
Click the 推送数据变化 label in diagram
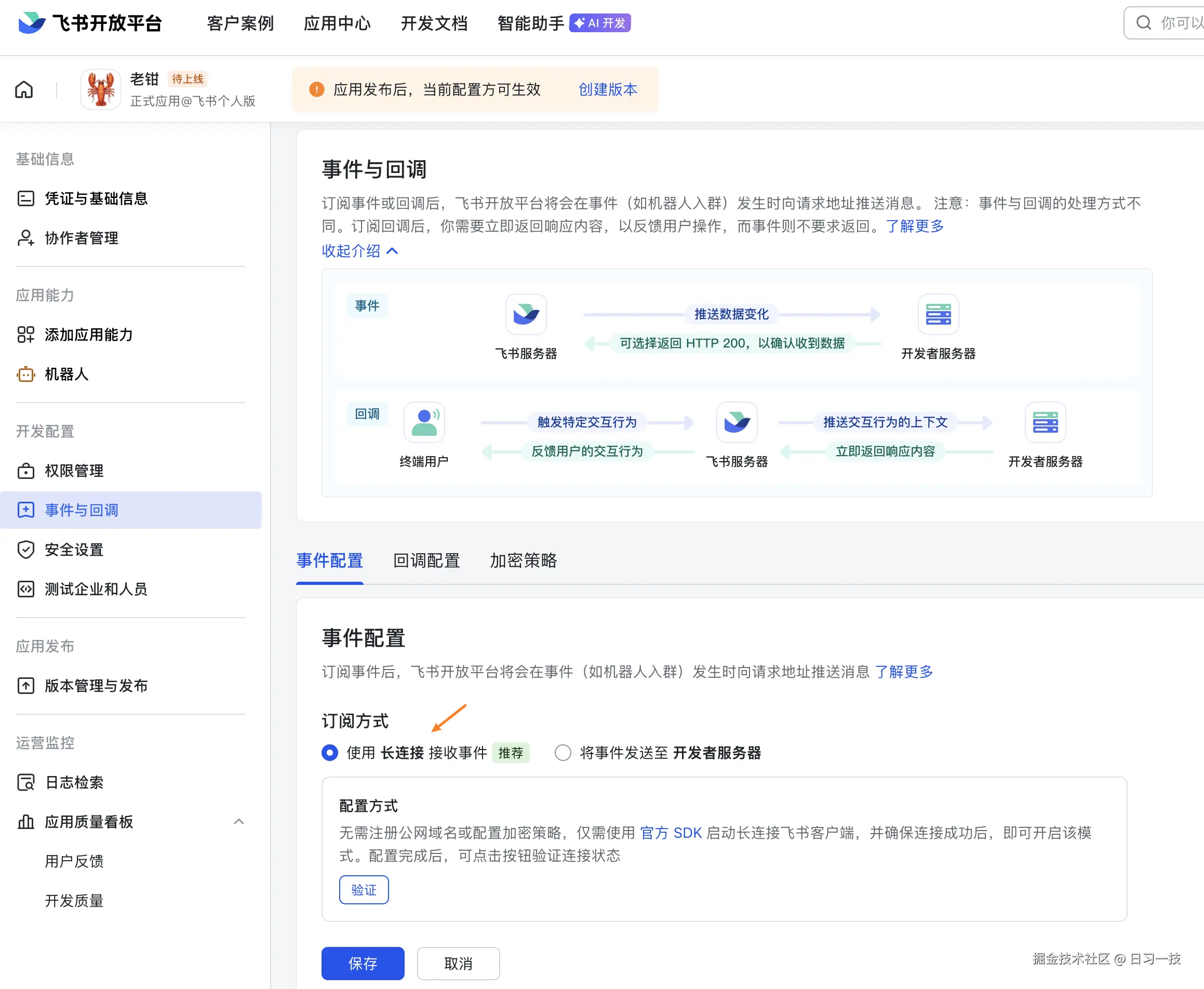click(731, 314)
